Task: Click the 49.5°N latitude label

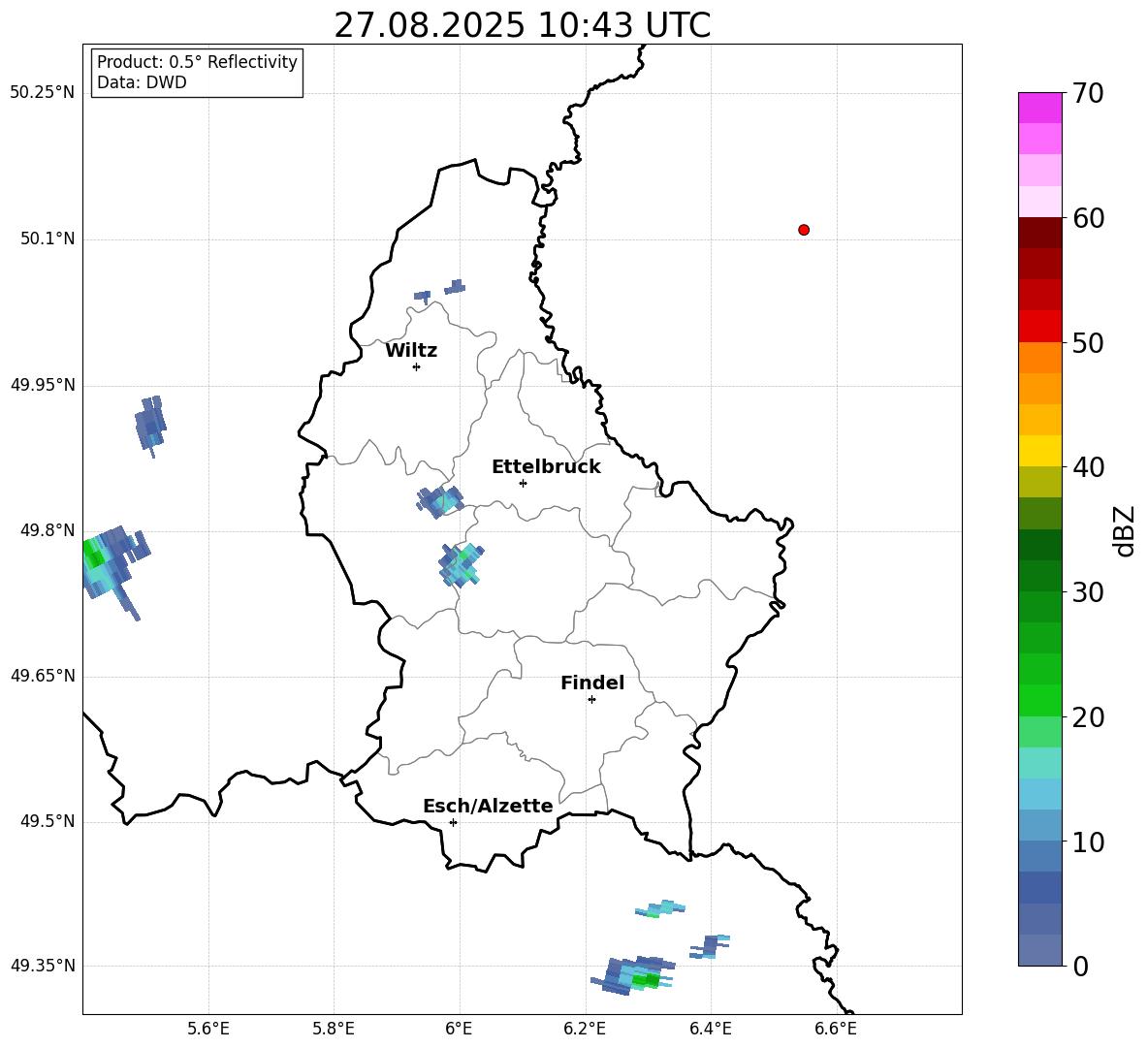Action: pos(48,821)
